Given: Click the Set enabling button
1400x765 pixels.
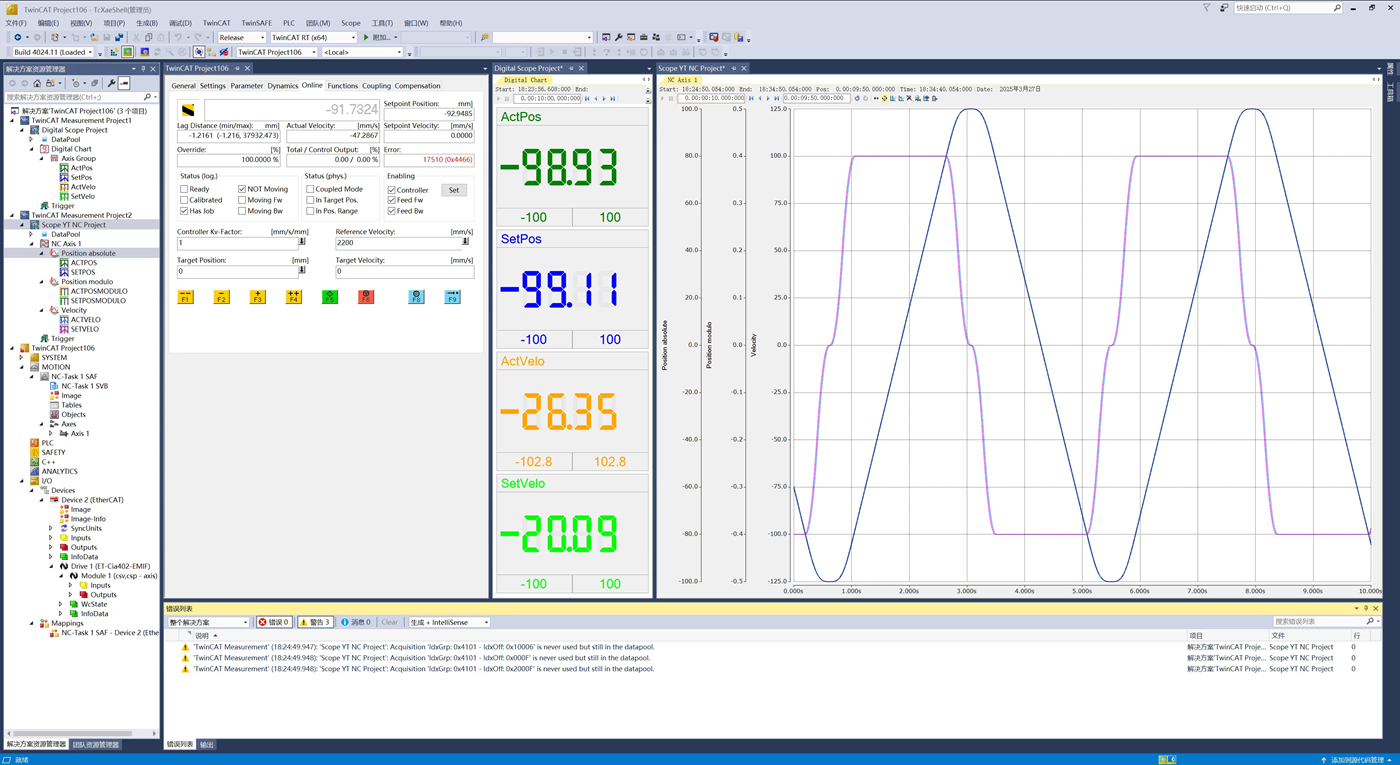Looking at the screenshot, I should (454, 190).
